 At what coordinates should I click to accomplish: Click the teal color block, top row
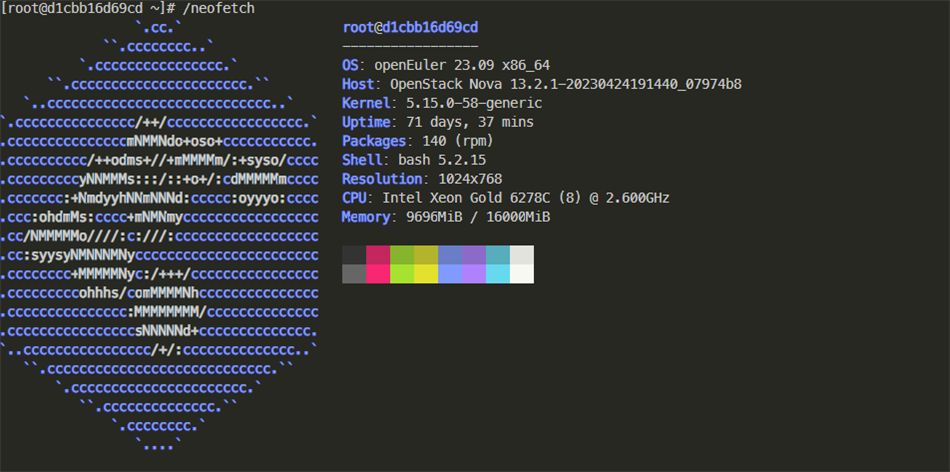[x=497, y=254]
